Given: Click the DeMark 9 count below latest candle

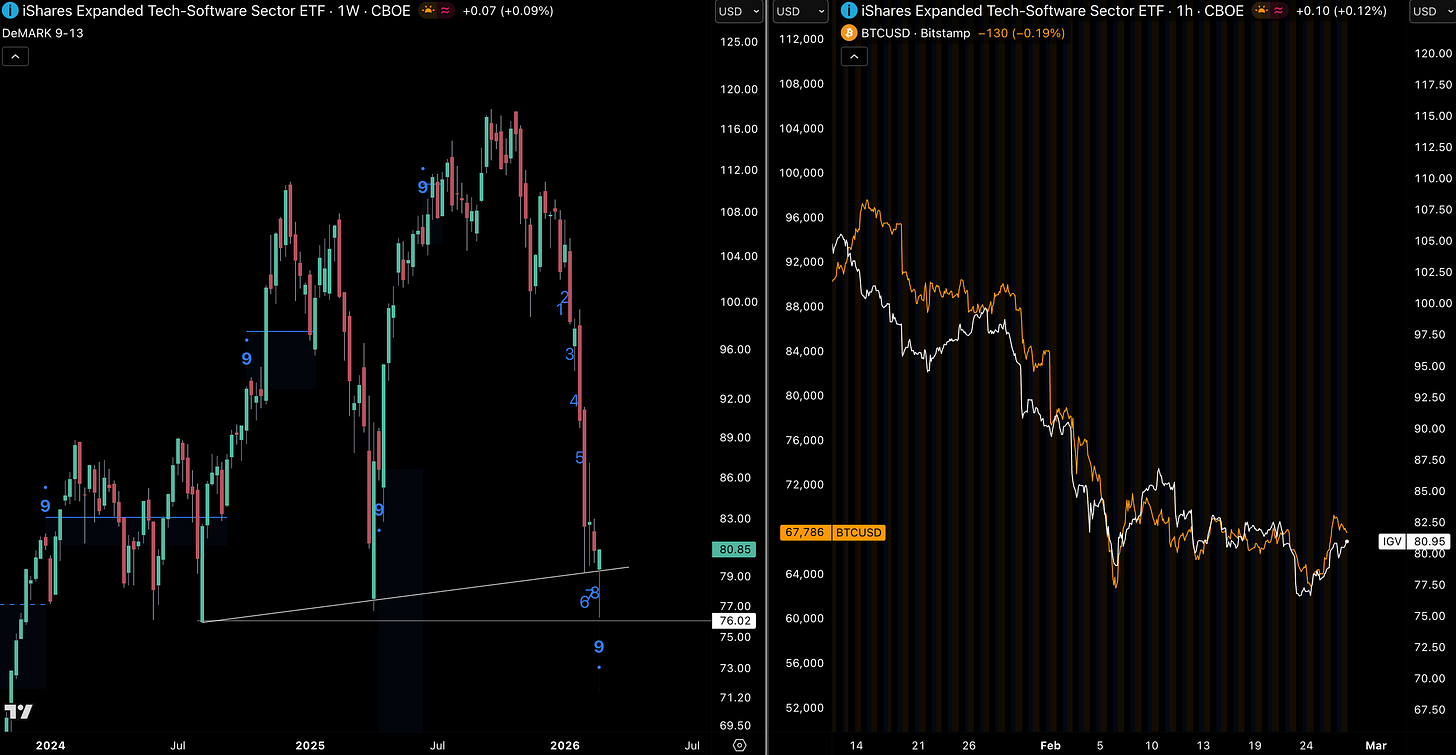Looking at the screenshot, I should (599, 647).
